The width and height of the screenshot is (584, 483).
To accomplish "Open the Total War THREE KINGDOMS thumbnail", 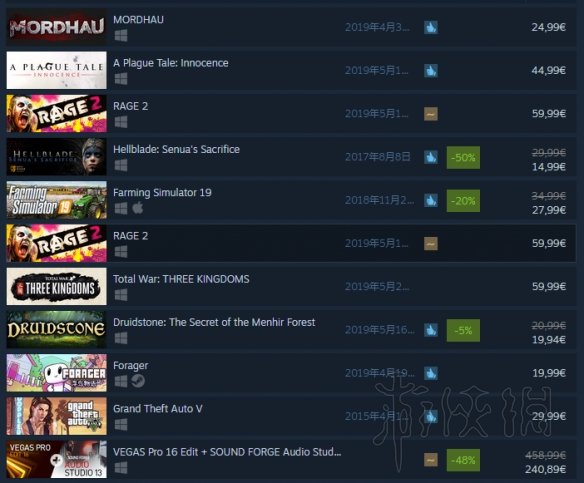I will (x=57, y=286).
